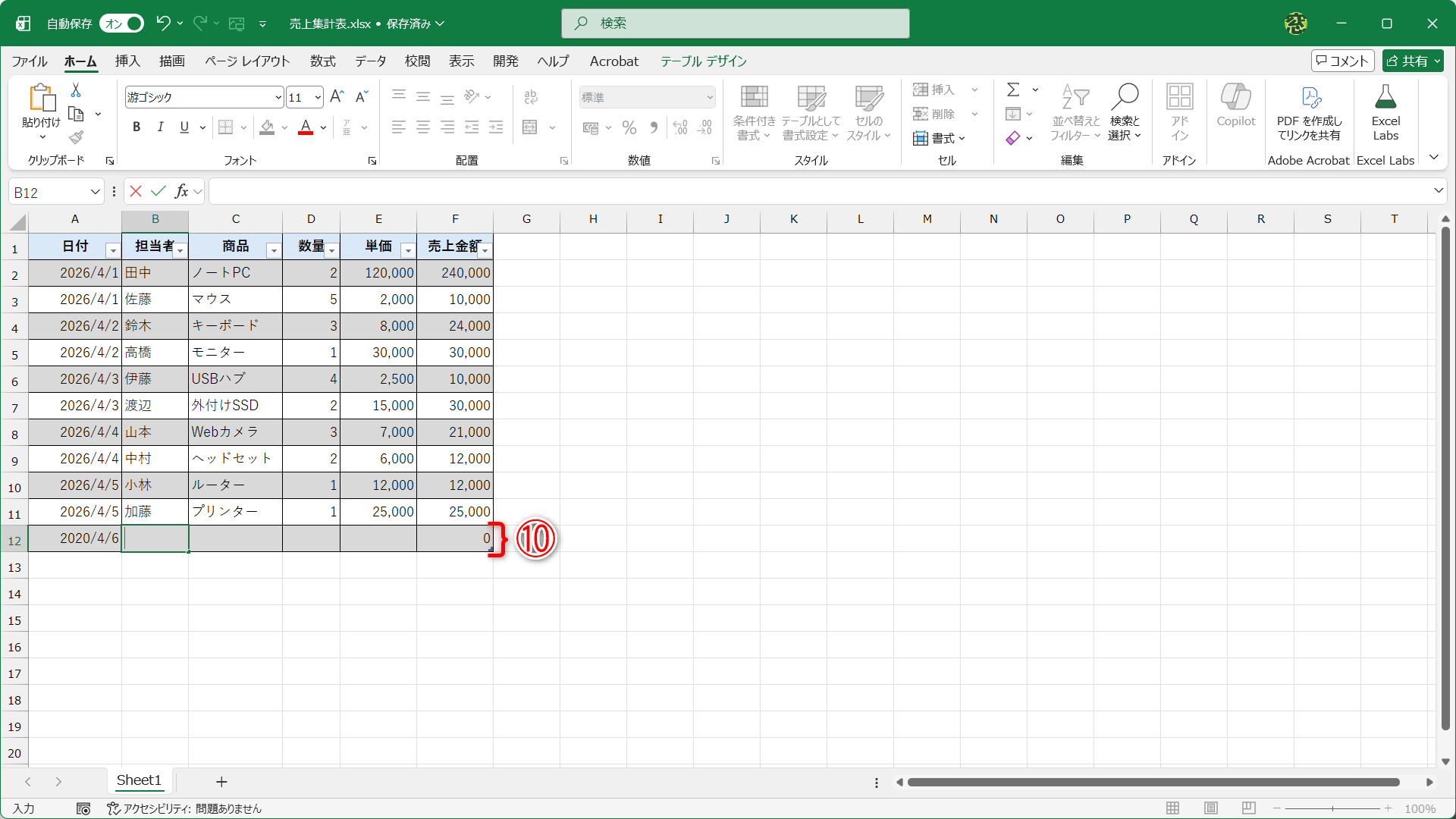Toggle the AutoSave switch off

[x=122, y=24]
